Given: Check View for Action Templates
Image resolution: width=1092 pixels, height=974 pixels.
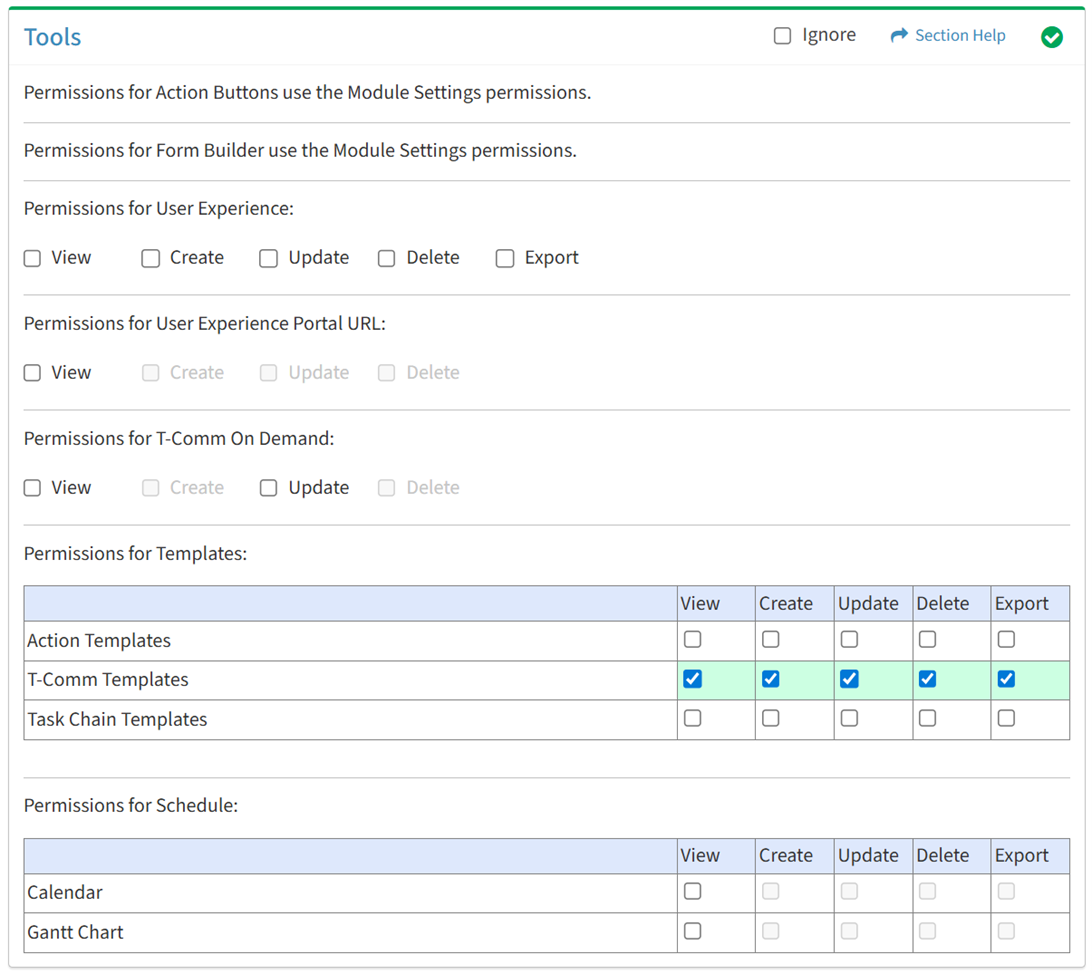Looking at the screenshot, I should [692, 639].
